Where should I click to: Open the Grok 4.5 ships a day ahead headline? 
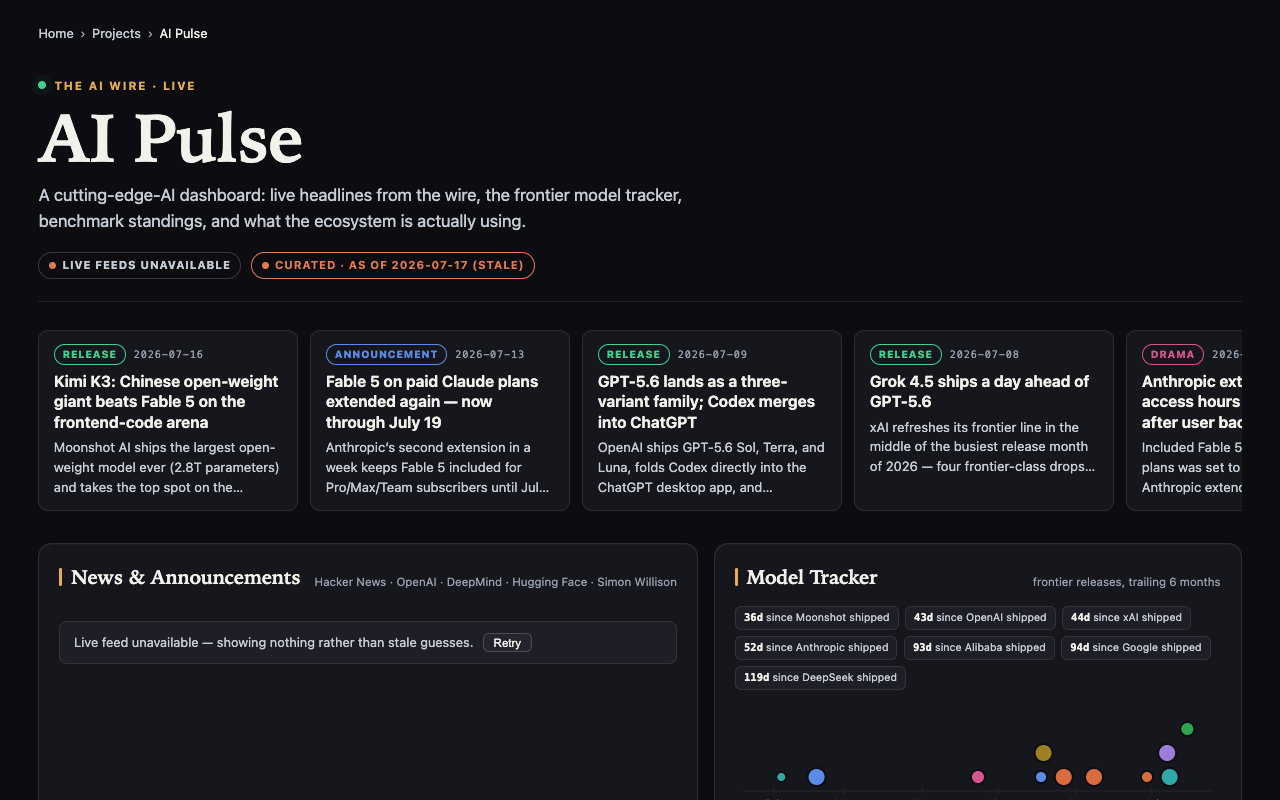tap(984, 420)
